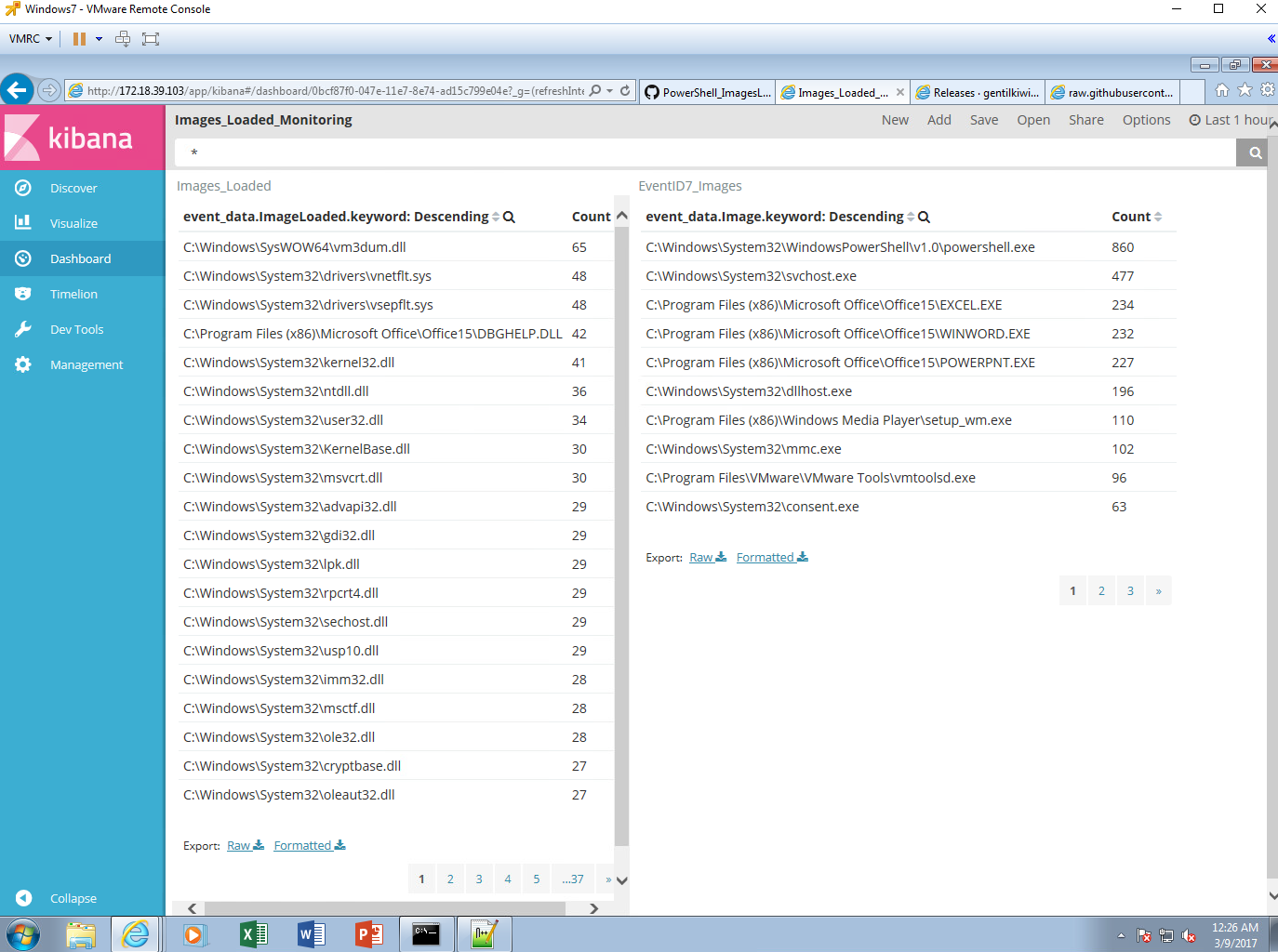The width and height of the screenshot is (1278, 952).
Task: Enter full screen mode in VMRC
Action: 151,39
